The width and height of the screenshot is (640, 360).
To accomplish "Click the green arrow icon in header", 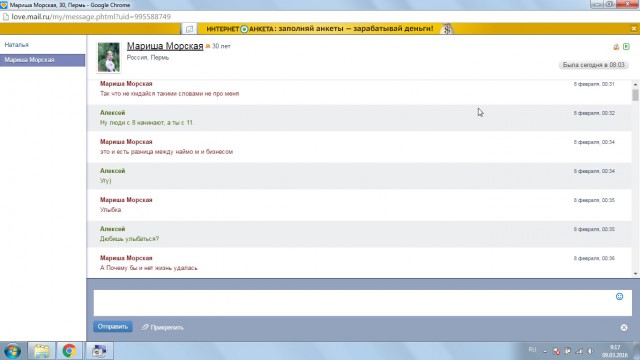I will click(626, 47).
